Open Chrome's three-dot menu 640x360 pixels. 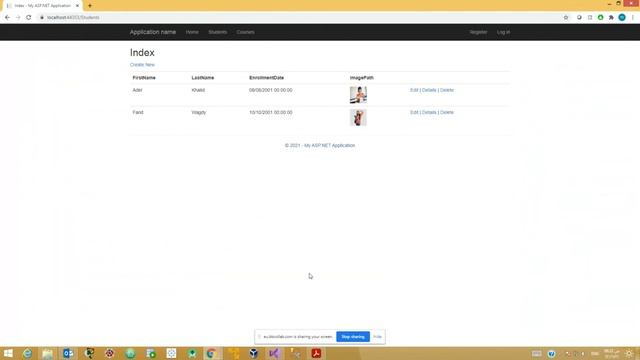(x=633, y=18)
